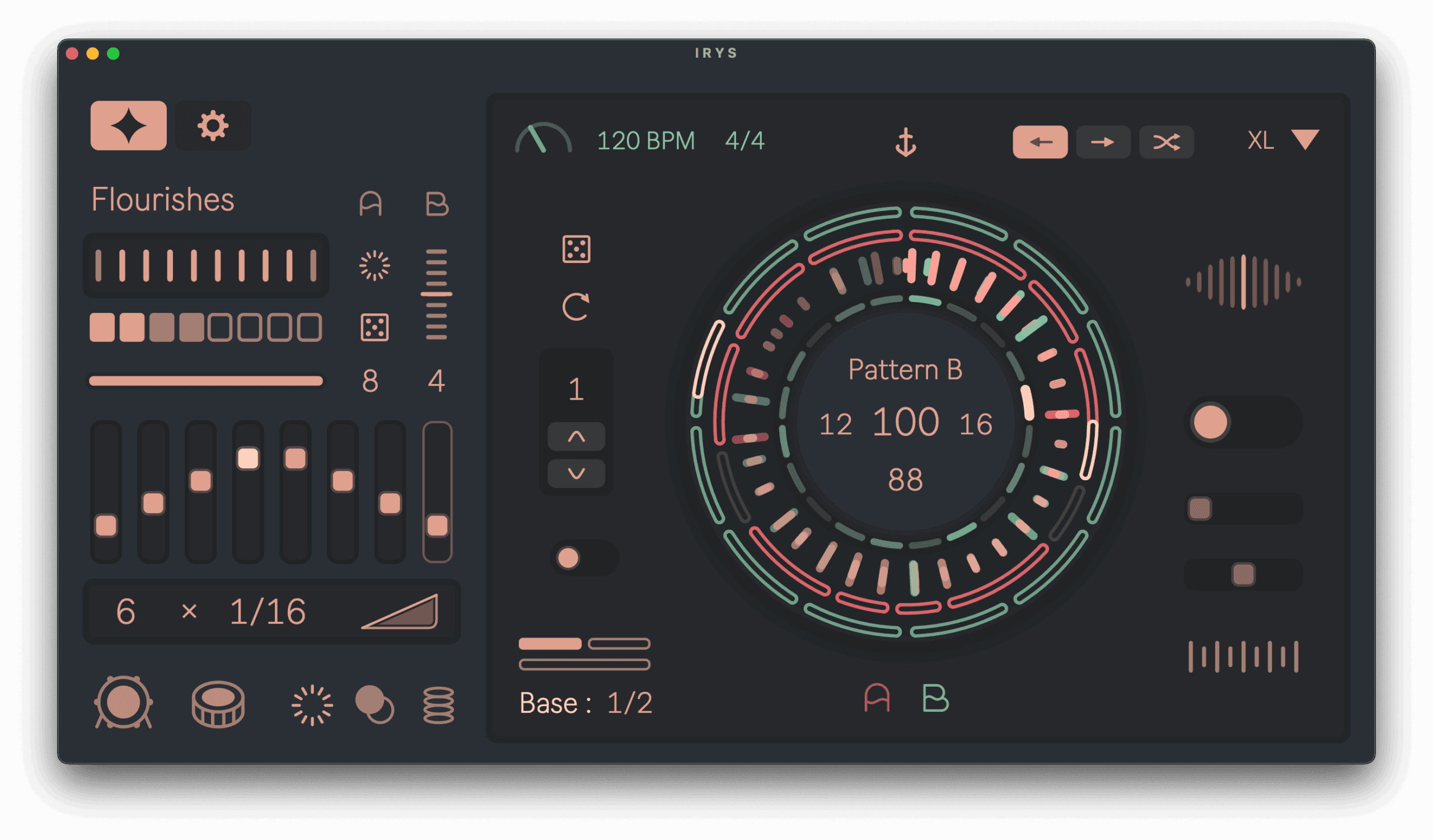Decrease value with the down chevron
The image size is (1433, 840).
point(577,473)
